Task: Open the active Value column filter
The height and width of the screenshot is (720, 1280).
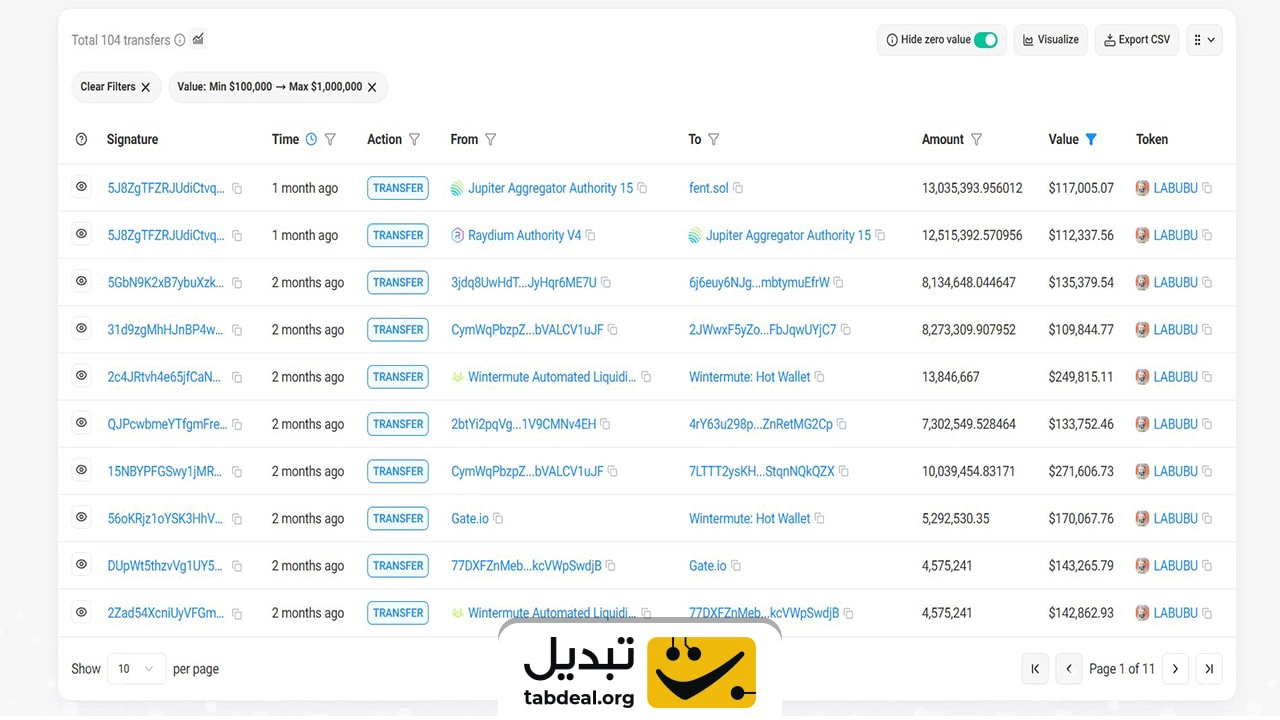Action: tap(1091, 139)
